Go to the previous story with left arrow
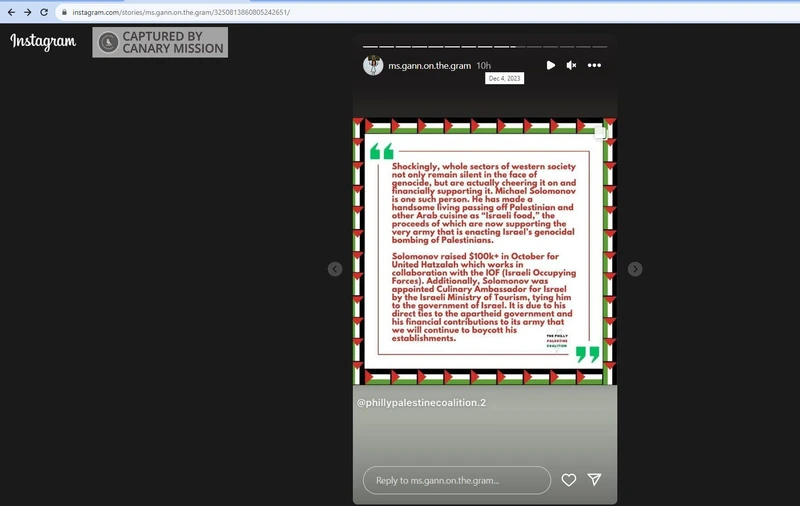Image resolution: width=800 pixels, height=506 pixels. [x=335, y=269]
